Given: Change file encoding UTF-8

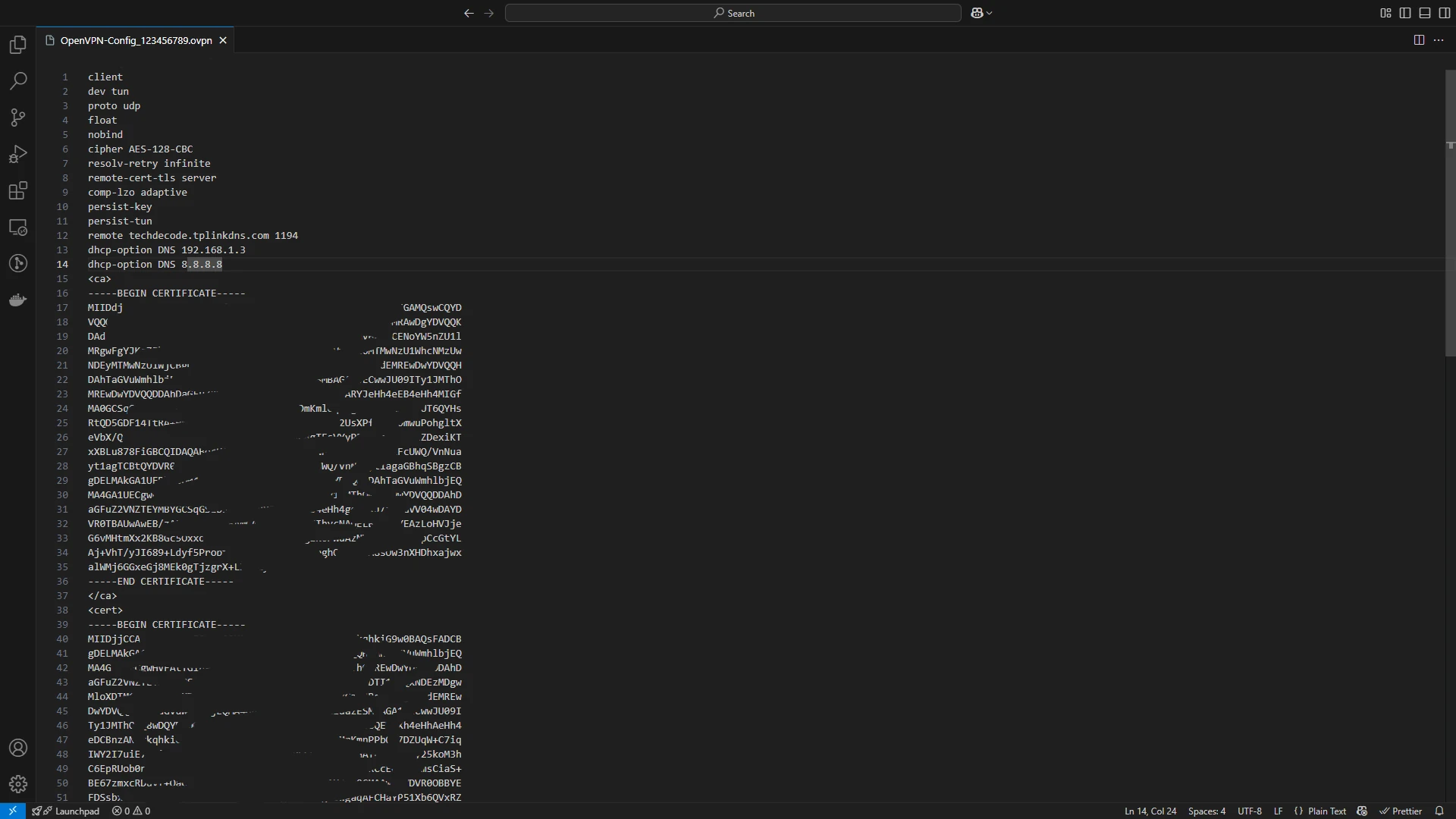Looking at the screenshot, I should (1250, 811).
